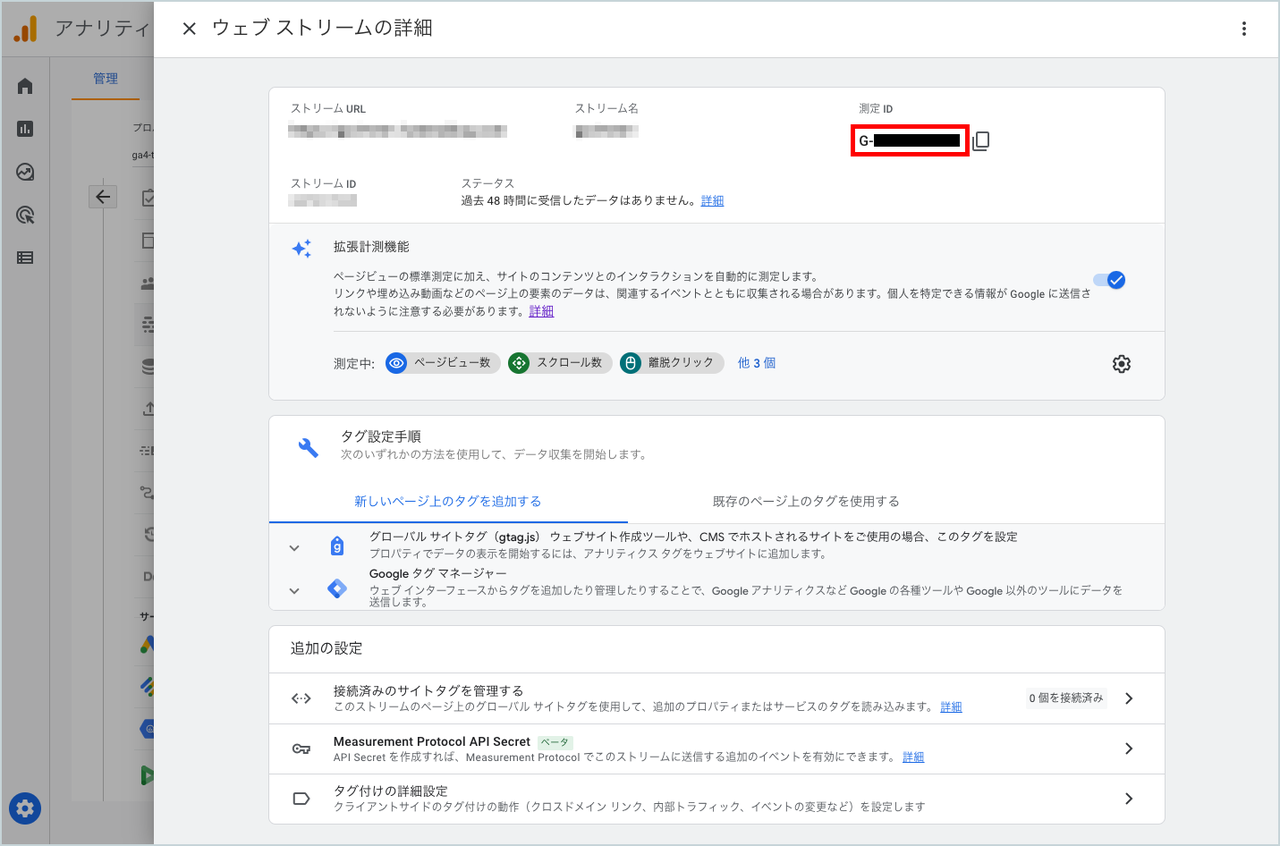The height and width of the screenshot is (846, 1280).
Task: Open Measurement Protocol API Secret via right chevron
Action: [x=1129, y=749]
